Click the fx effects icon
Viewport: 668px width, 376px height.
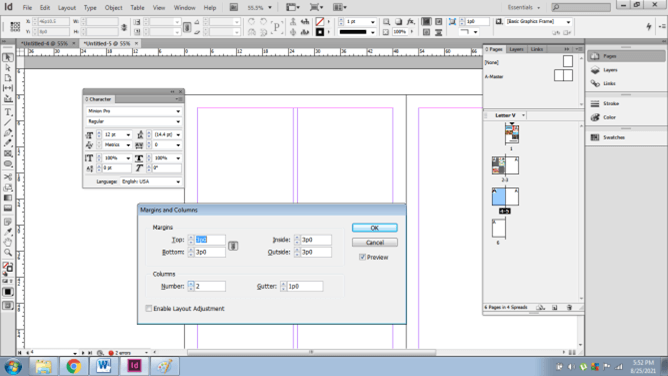point(411,21)
